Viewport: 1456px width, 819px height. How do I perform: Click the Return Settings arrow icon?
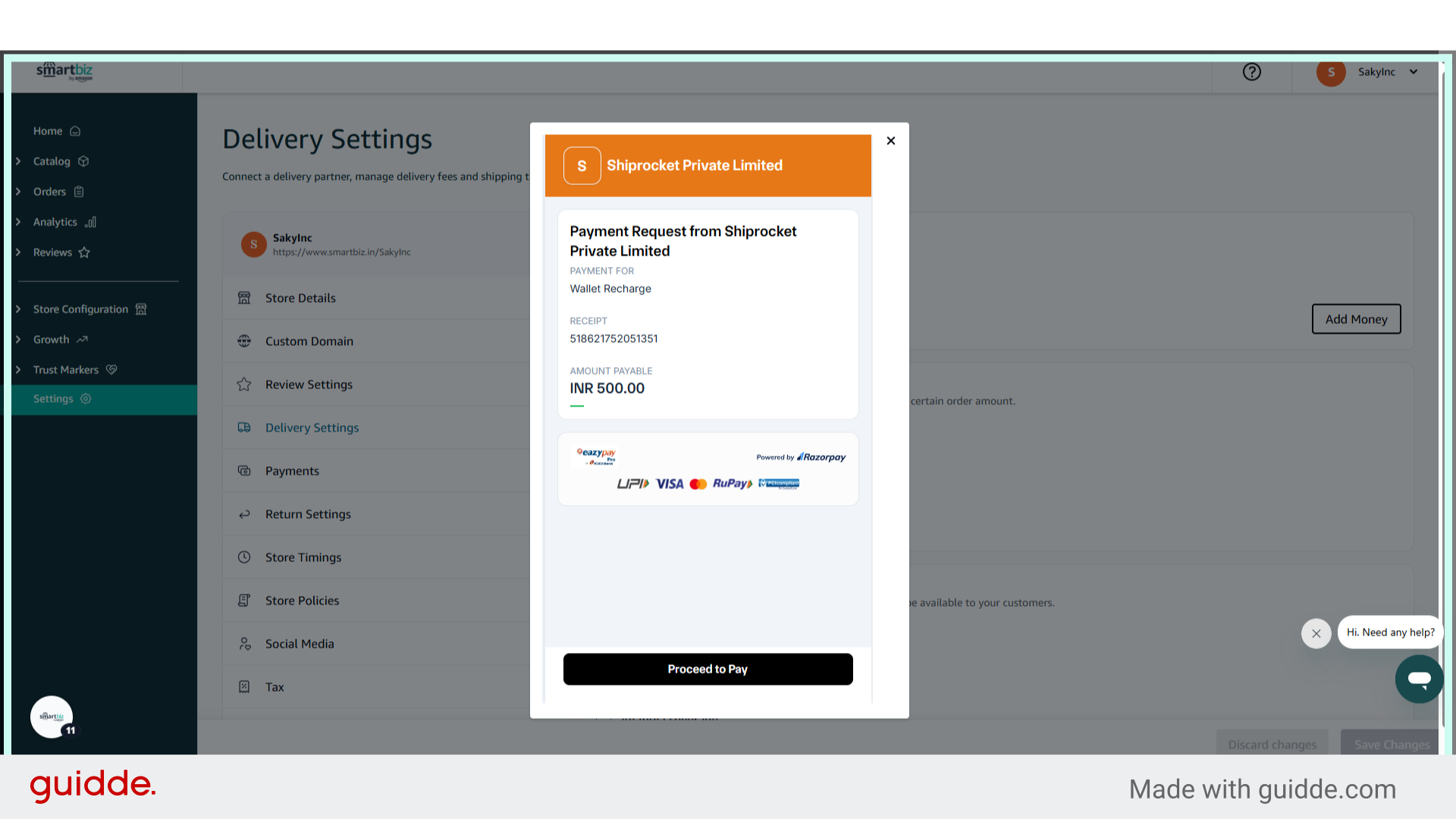244,513
